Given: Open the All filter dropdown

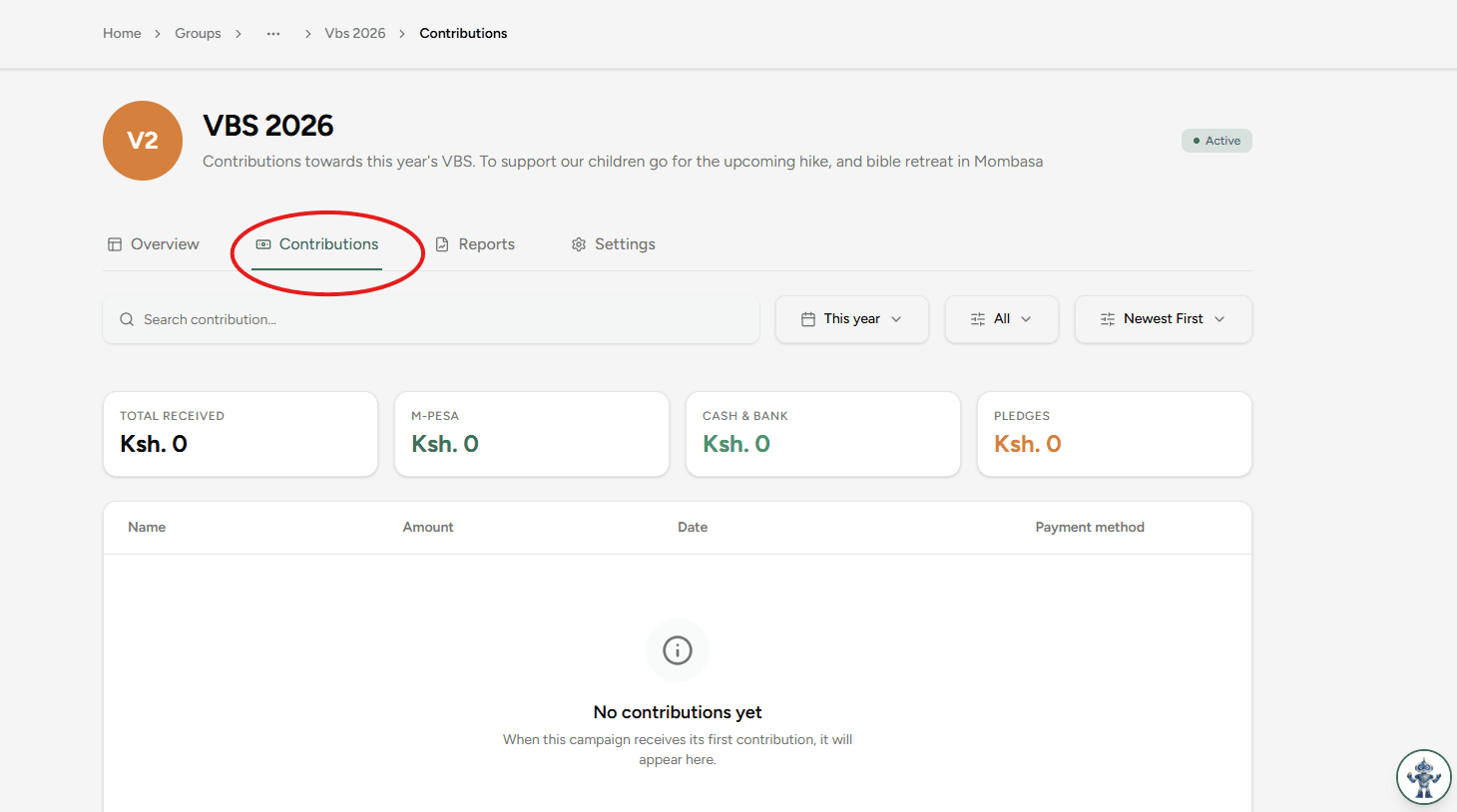Looking at the screenshot, I should 1002,319.
